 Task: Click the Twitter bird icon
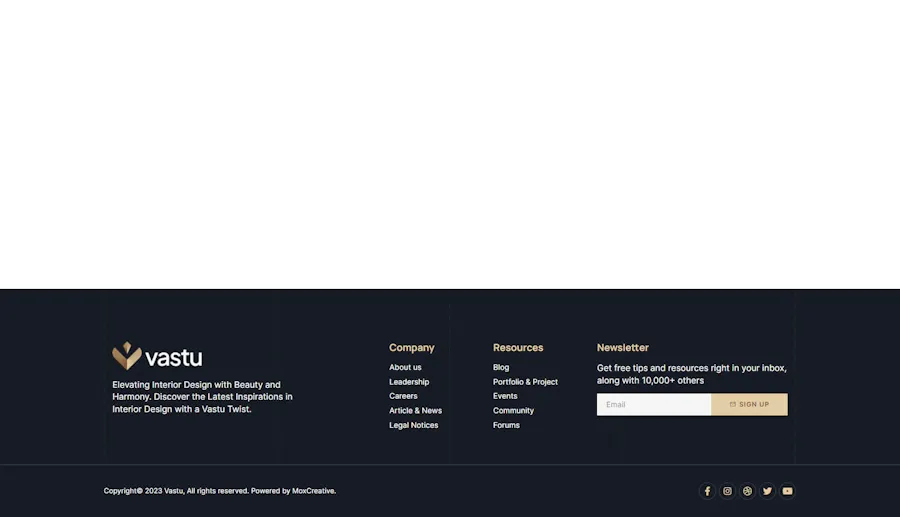pos(767,491)
